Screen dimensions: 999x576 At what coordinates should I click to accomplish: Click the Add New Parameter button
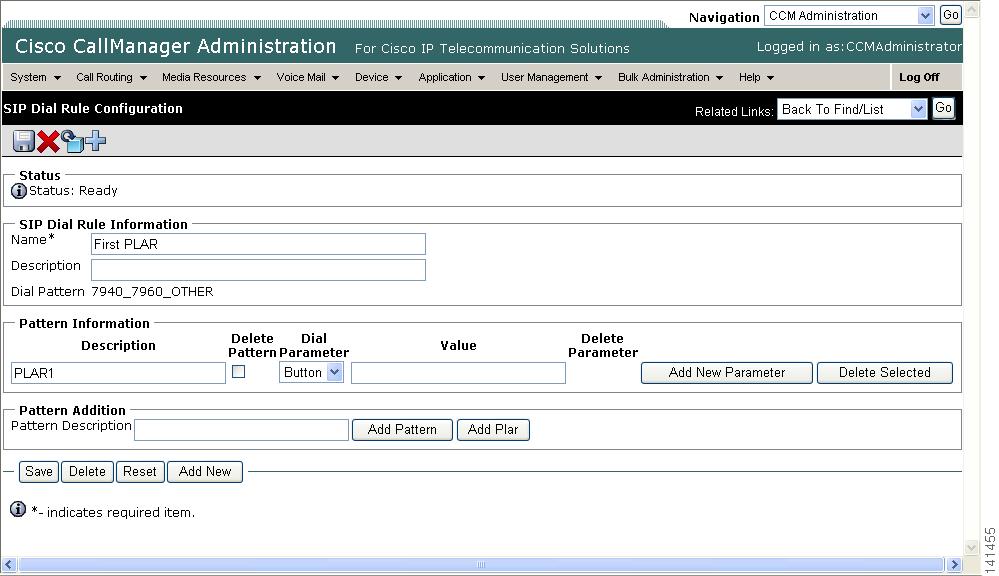(x=727, y=373)
